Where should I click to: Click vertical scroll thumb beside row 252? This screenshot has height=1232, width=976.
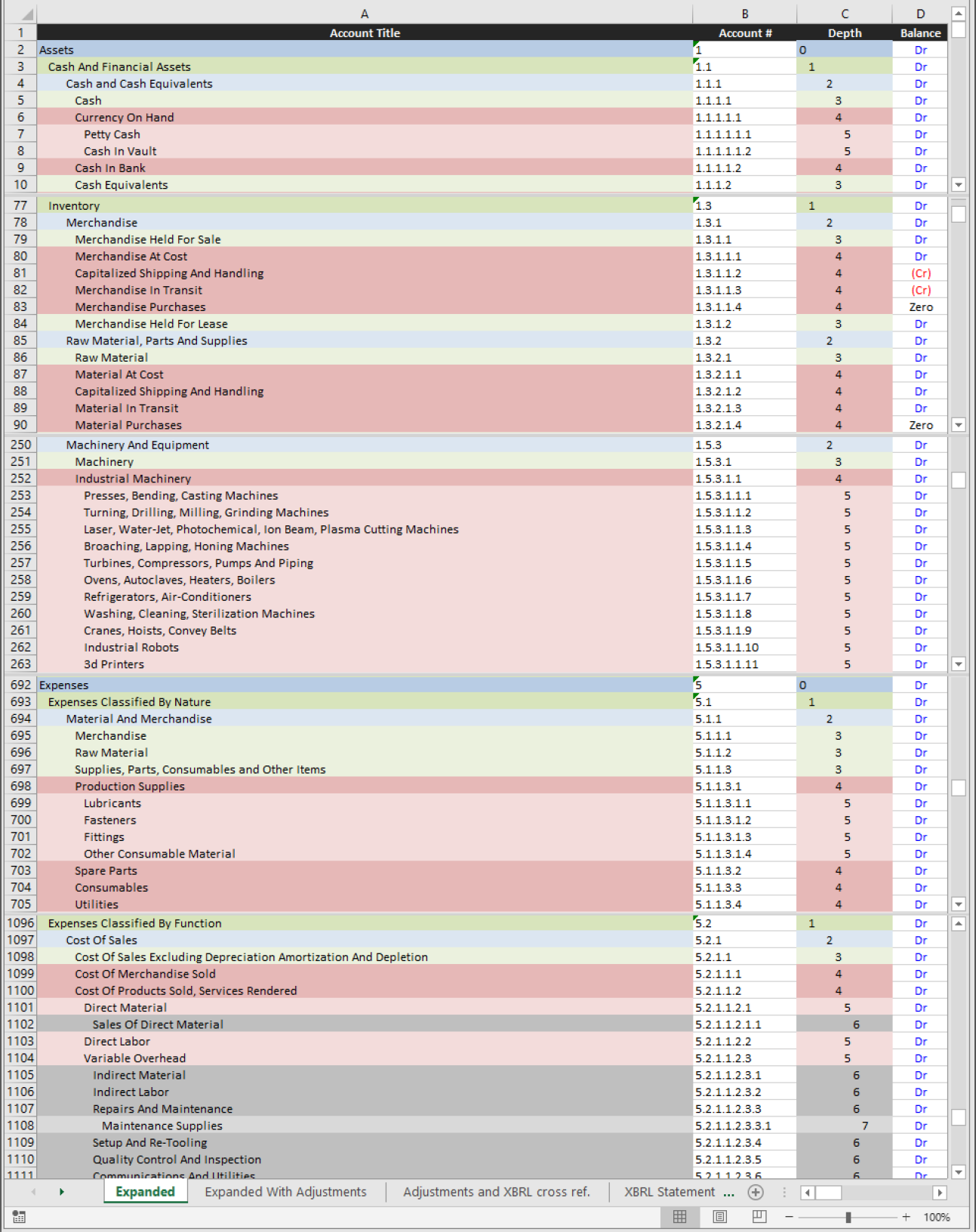[959, 480]
